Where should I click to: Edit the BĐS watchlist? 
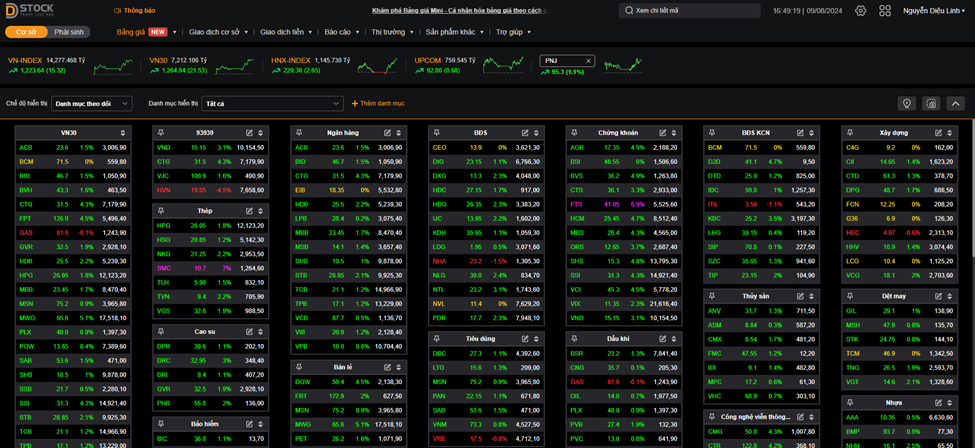point(525,133)
